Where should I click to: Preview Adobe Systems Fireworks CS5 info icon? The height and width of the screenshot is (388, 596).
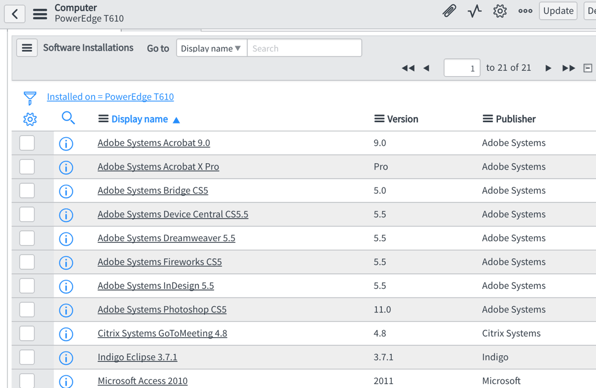pos(66,263)
